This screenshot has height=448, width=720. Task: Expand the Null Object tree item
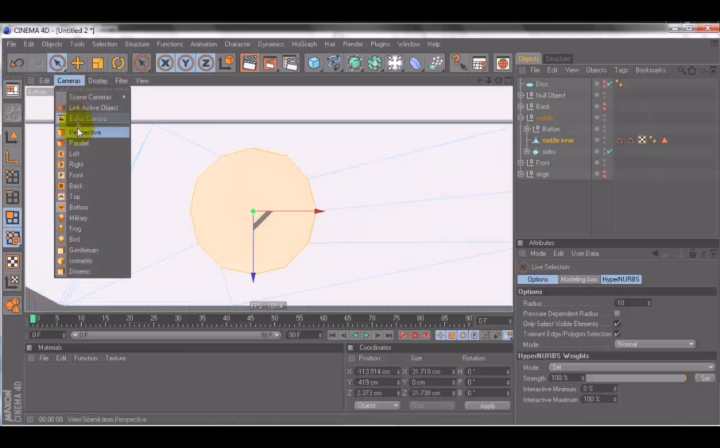click(521, 95)
